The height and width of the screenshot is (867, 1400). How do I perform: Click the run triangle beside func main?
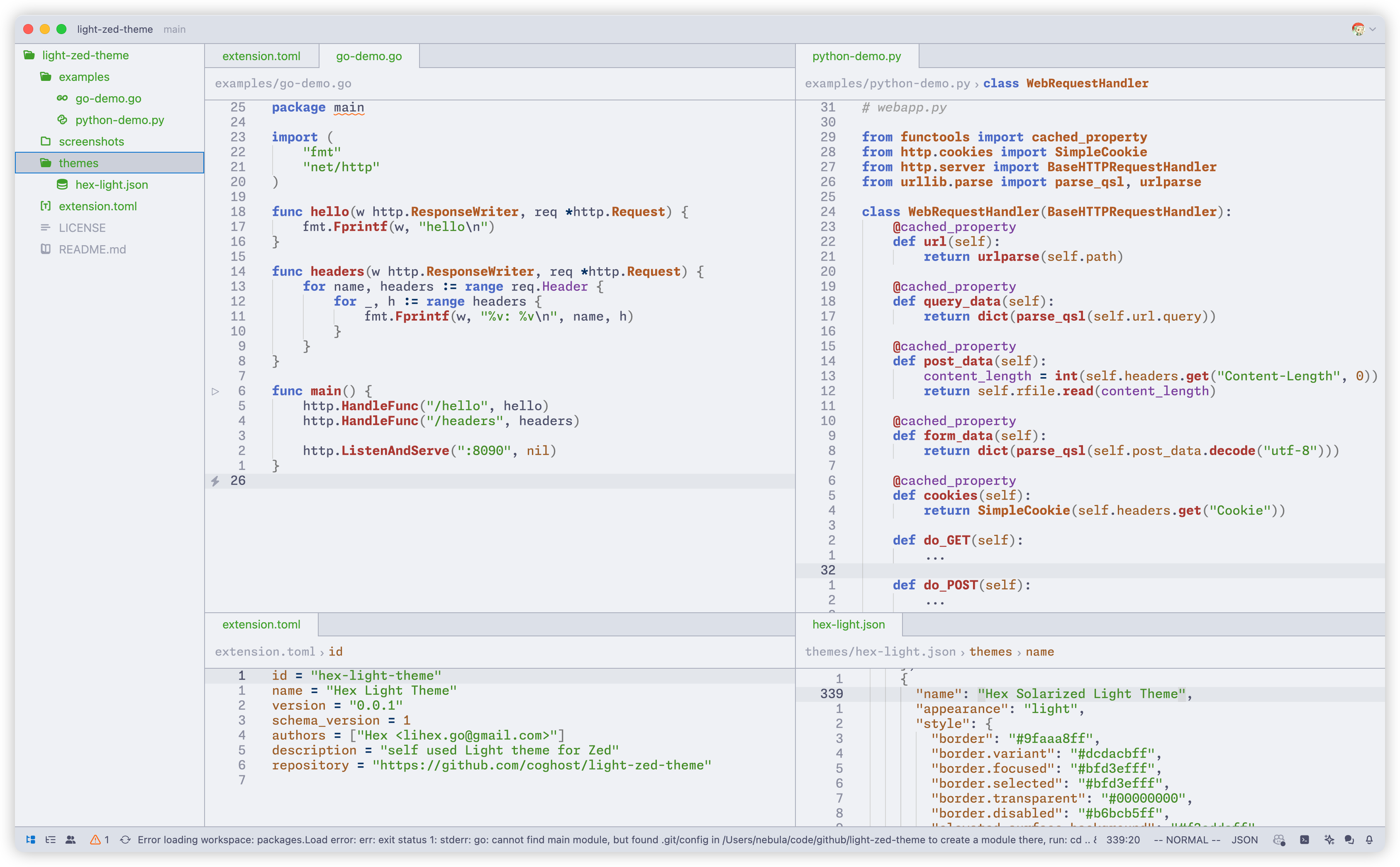[x=215, y=391]
